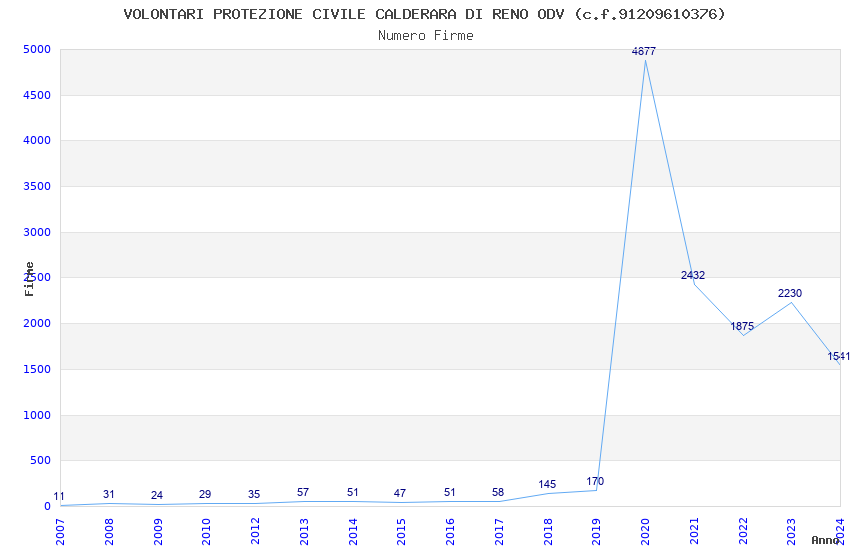The image size is (850, 550).
Task: Click the 145 data point label
Action: (x=547, y=484)
